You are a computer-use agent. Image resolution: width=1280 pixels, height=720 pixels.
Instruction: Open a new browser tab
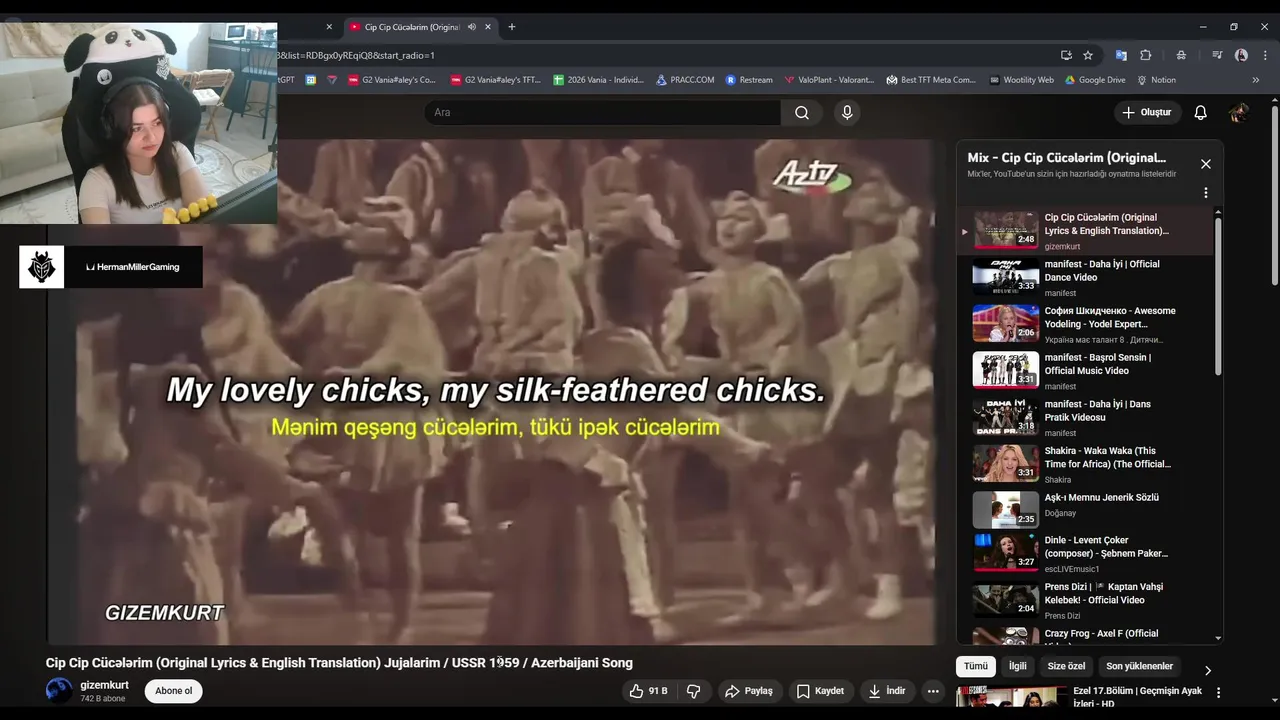512,27
